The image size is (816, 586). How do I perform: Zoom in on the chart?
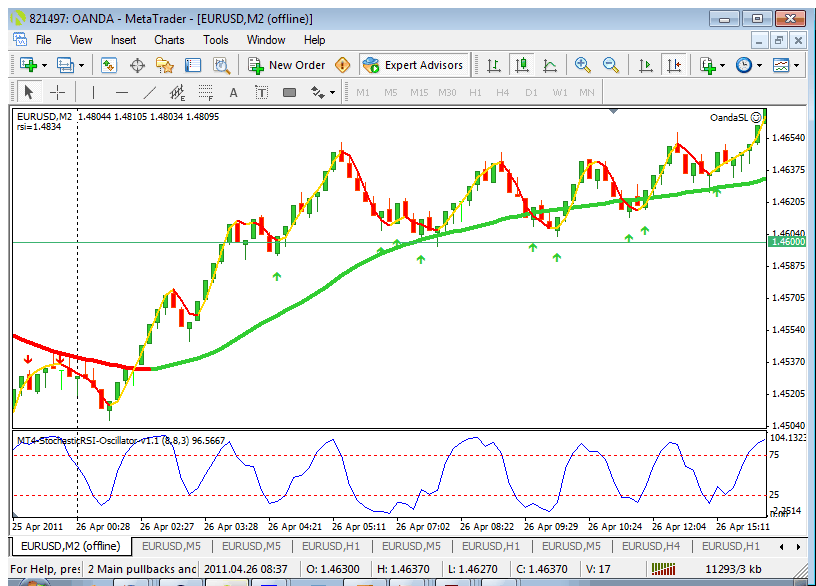582,65
